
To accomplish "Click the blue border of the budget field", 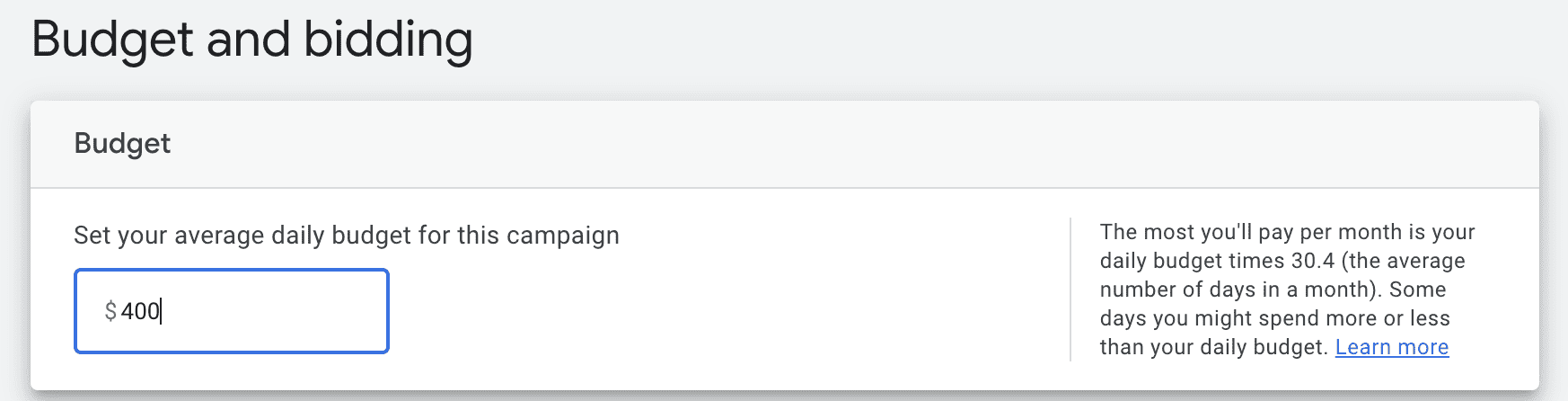I will click(x=232, y=270).
